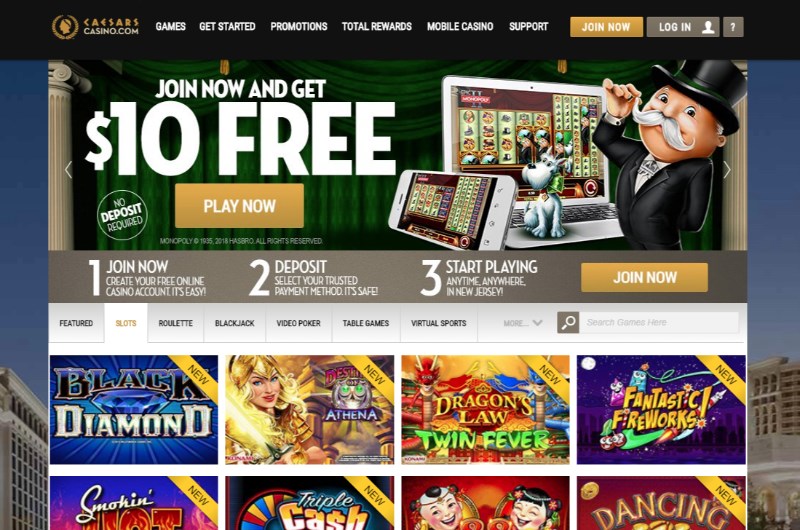Click the Play Now banner button
Viewport: 800px width, 530px height.
(239, 206)
